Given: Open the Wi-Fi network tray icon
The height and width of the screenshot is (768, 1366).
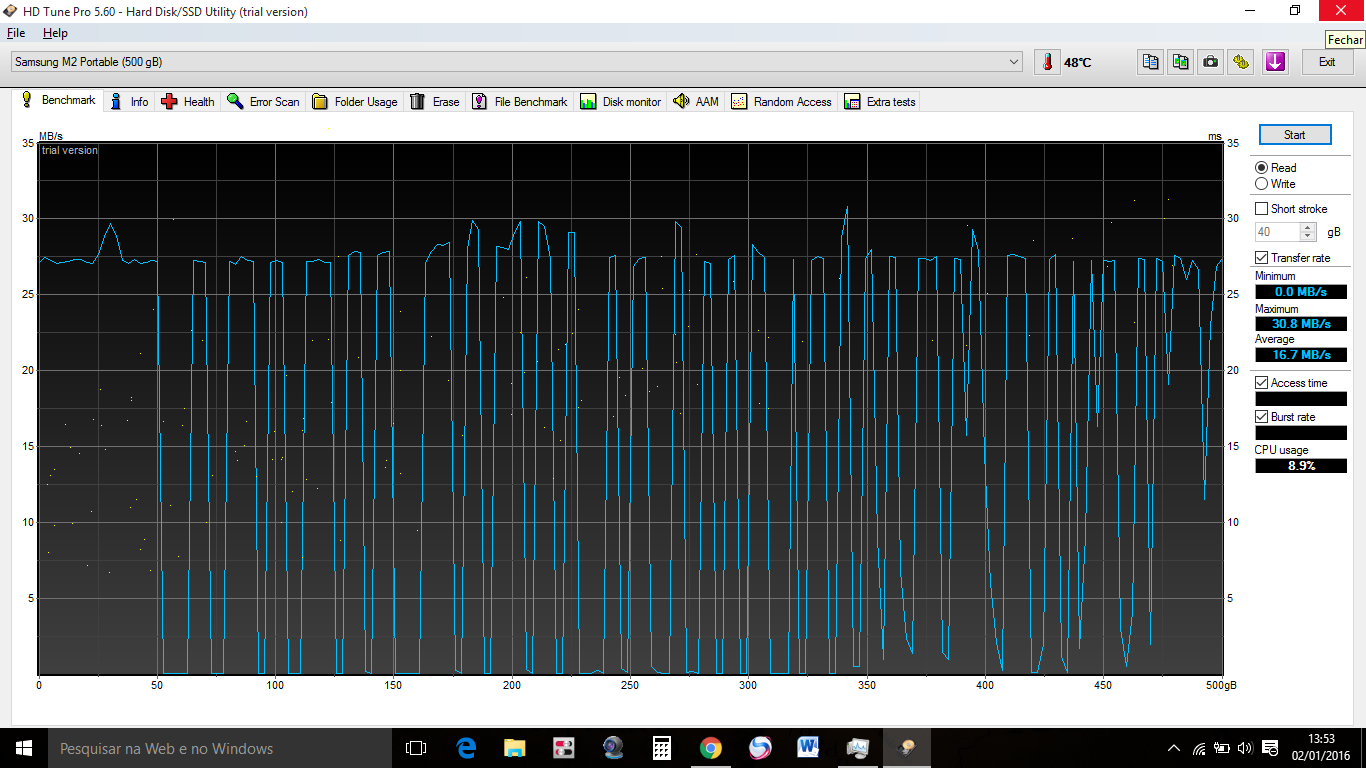Looking at the screenshot, I should (1199, 748).
